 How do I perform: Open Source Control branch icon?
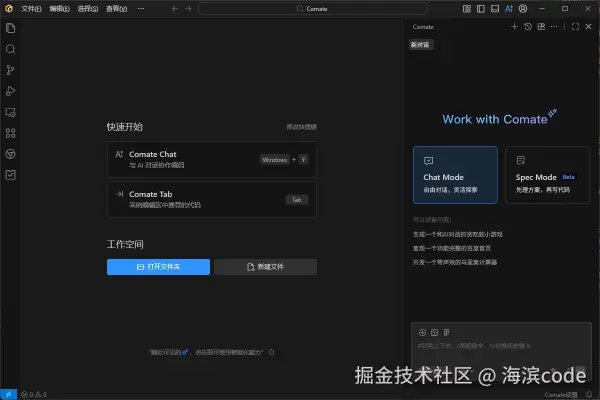(x=10, y=70)
